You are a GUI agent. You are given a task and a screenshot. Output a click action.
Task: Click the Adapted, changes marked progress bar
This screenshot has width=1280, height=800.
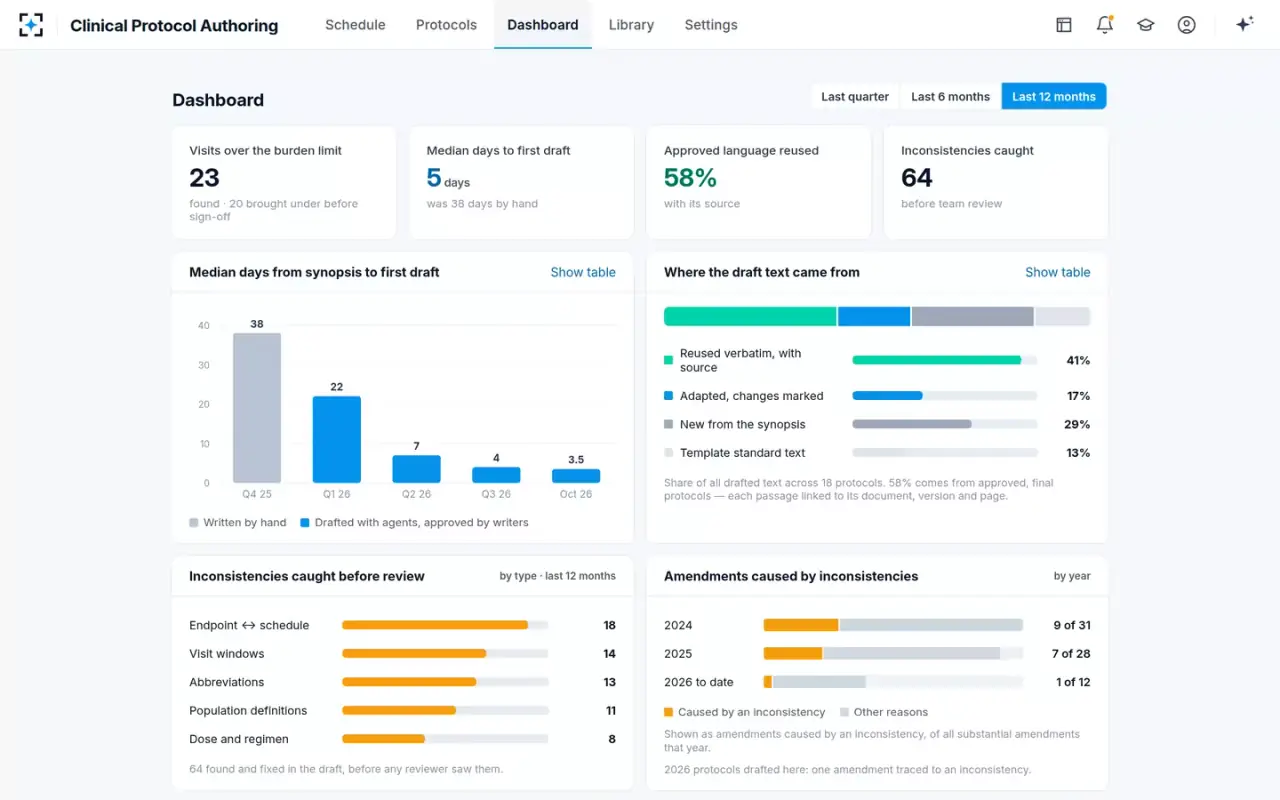click(944, 396)
